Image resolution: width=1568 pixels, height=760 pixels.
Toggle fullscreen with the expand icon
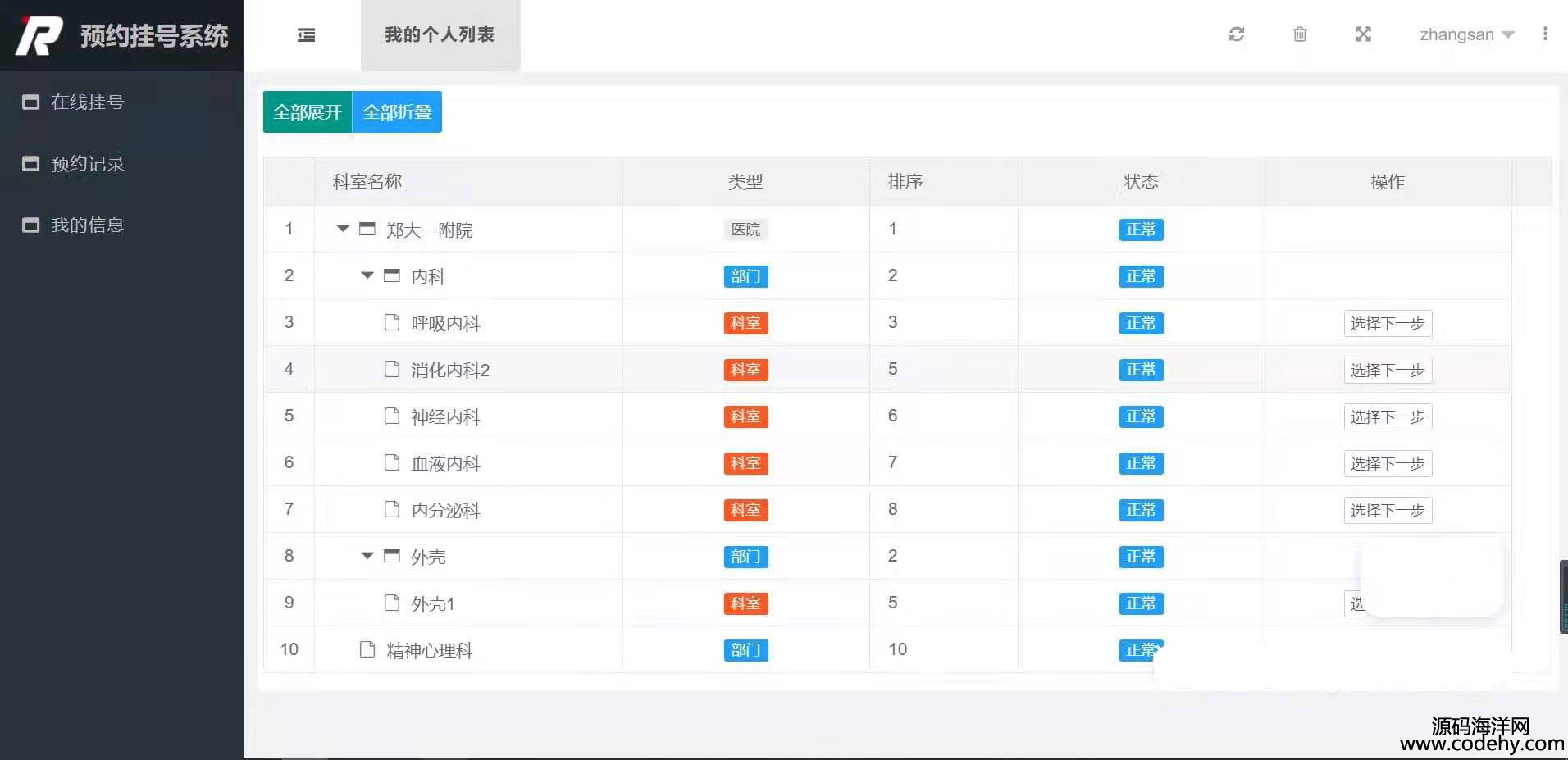click(x=1363, y=34)
